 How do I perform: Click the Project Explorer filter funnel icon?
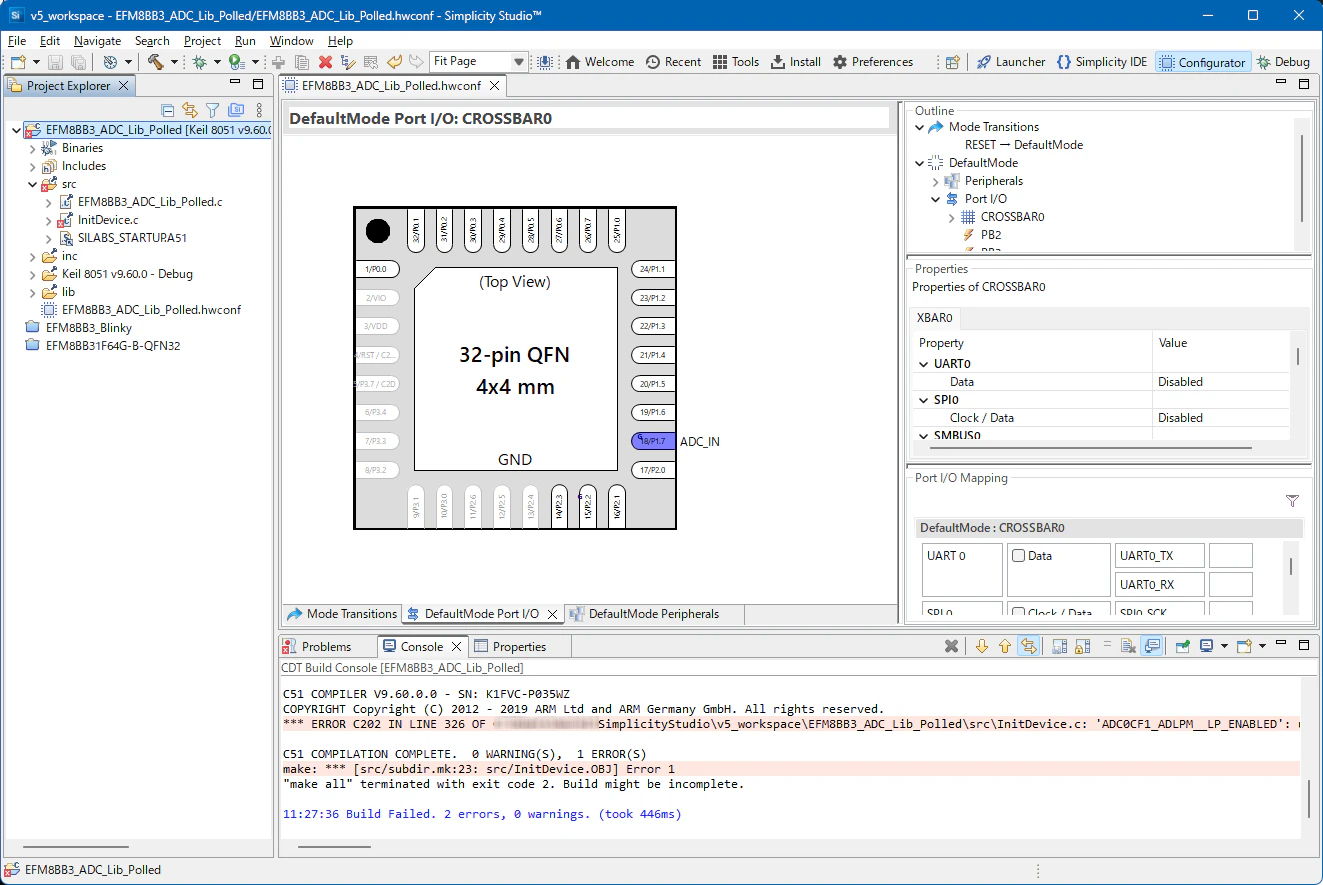(212, 110)
